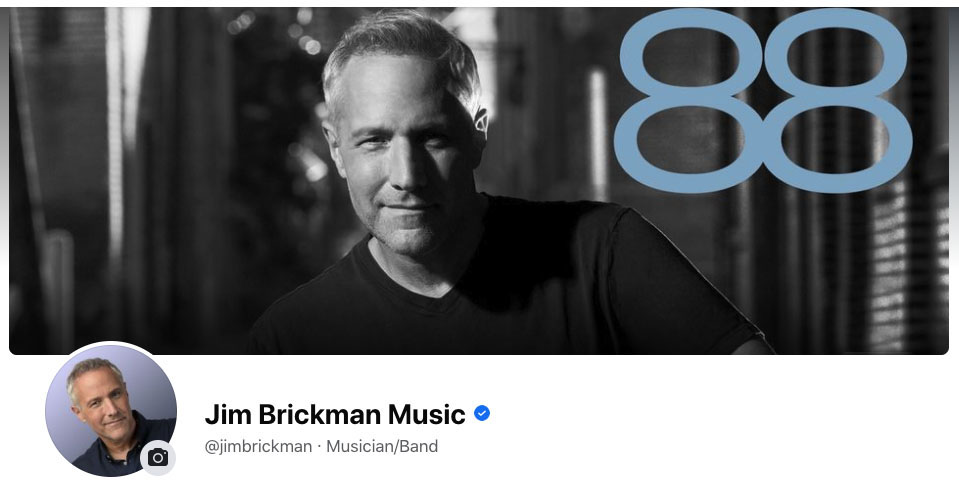Click the camera icon on profile picture

pos(158,457)
